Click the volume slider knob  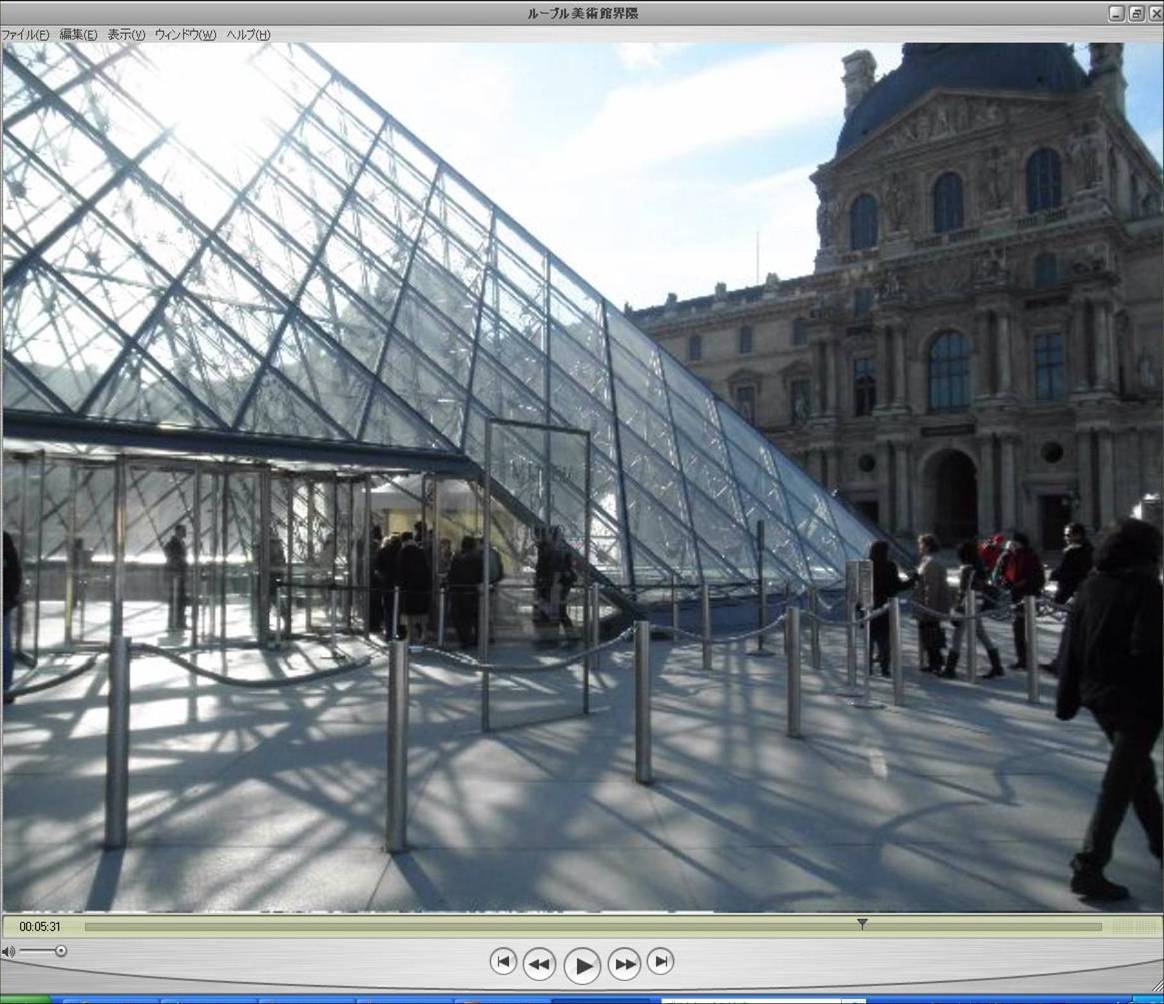click(61, 951)
